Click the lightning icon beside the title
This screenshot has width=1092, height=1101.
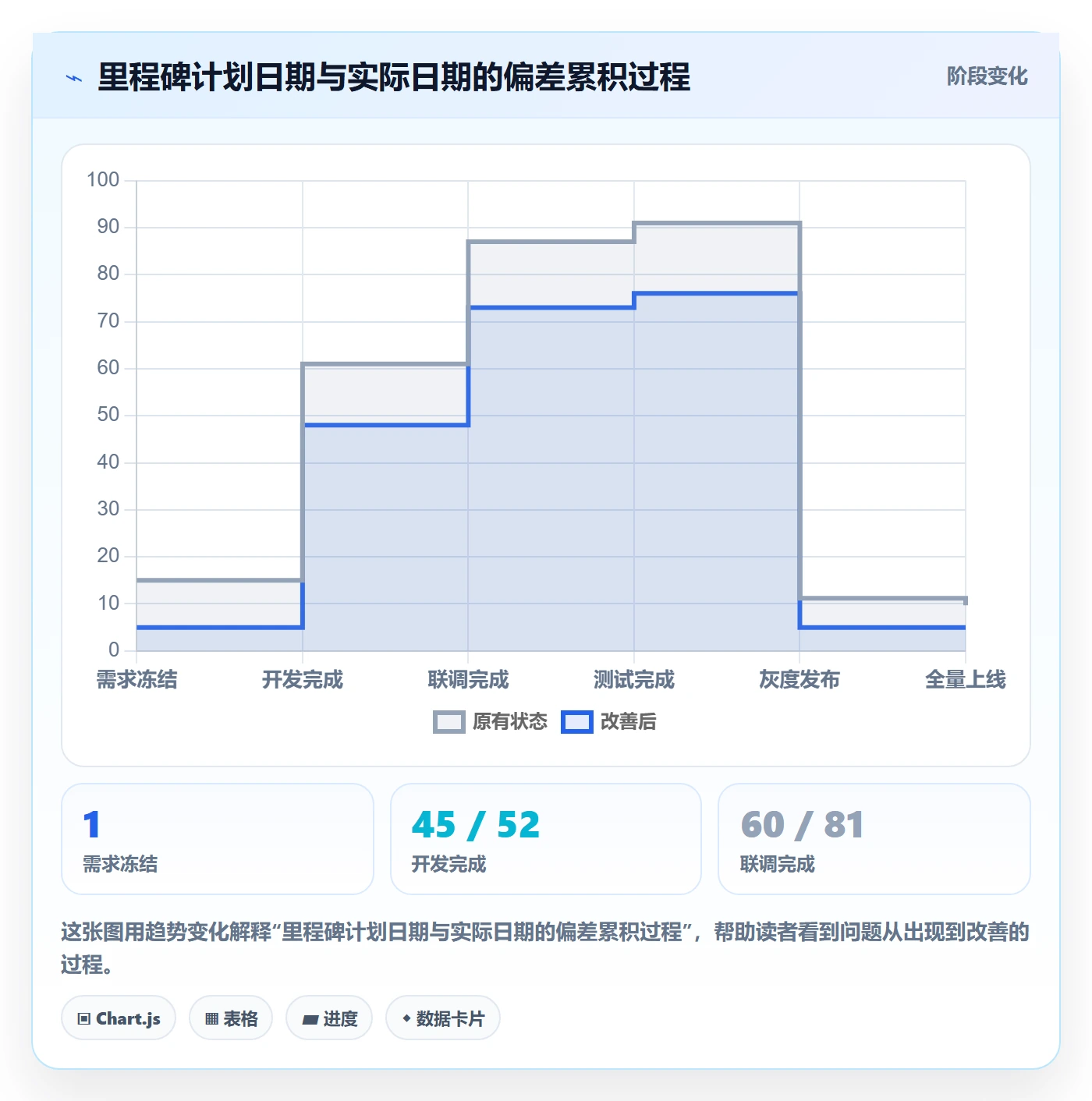point(74,78)
